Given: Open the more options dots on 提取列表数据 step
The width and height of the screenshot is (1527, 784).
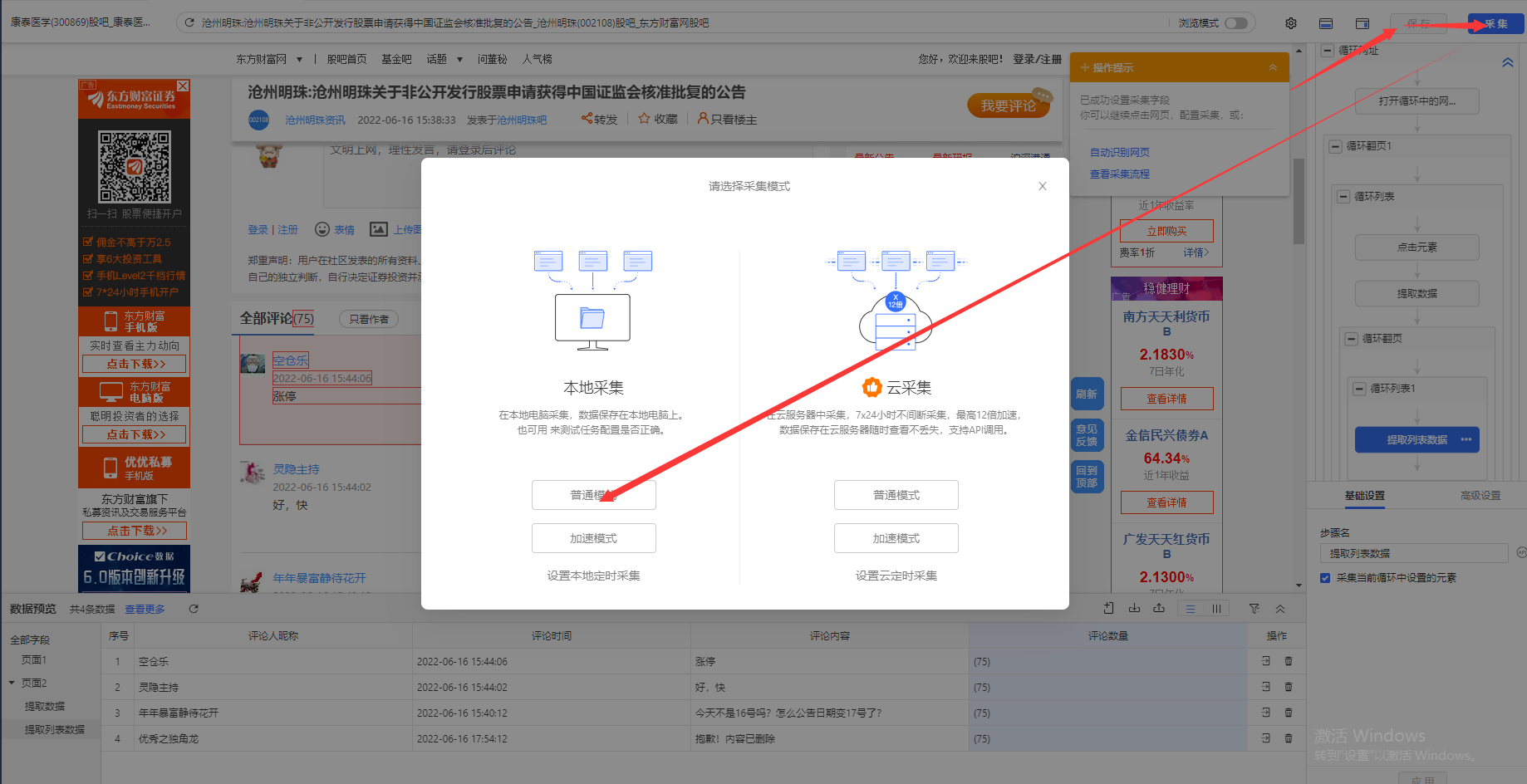Looking at the screenshot, I should [x=1466, y=439].
